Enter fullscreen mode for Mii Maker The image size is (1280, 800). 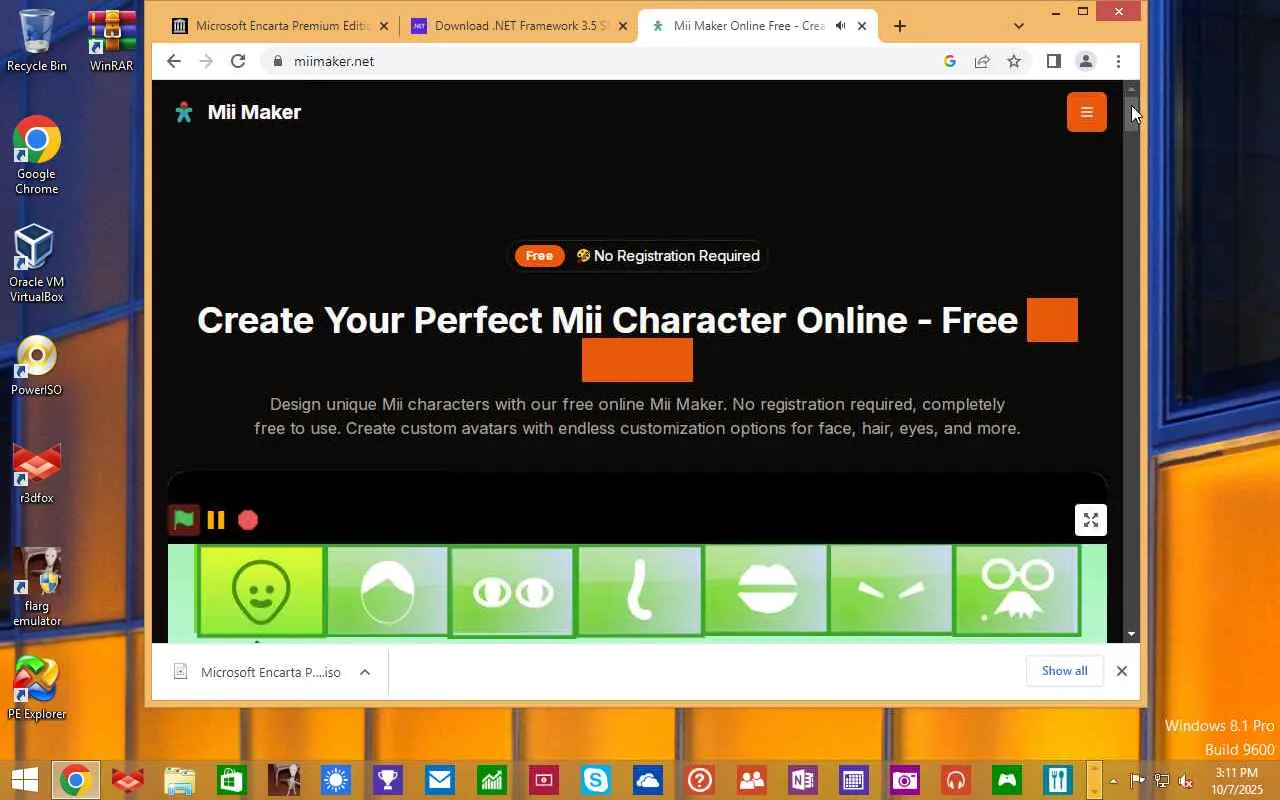pos(1091,520)
